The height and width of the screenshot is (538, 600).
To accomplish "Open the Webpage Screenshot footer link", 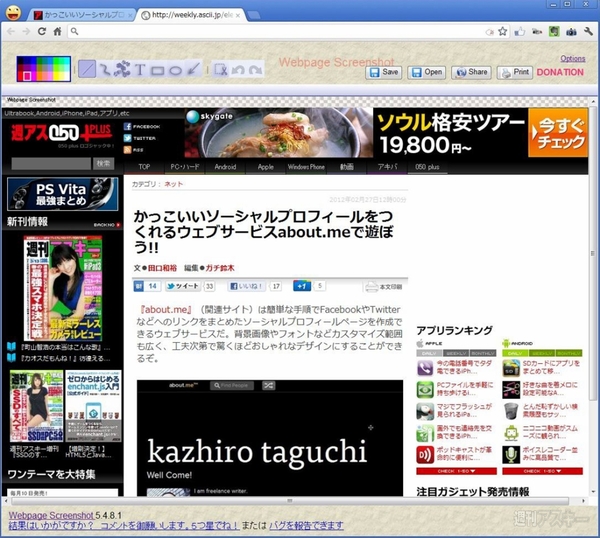I will tap(51, 515).
